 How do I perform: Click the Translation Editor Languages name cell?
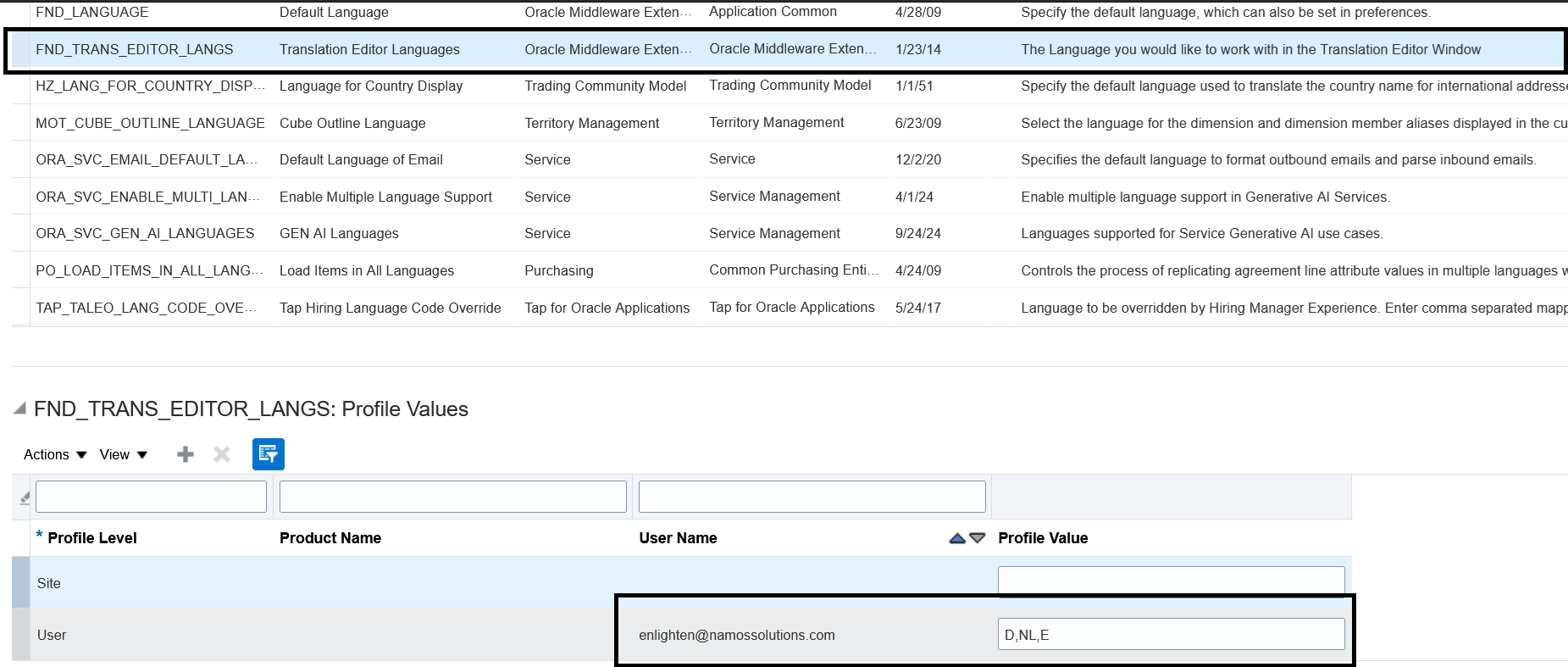[369, 49]
